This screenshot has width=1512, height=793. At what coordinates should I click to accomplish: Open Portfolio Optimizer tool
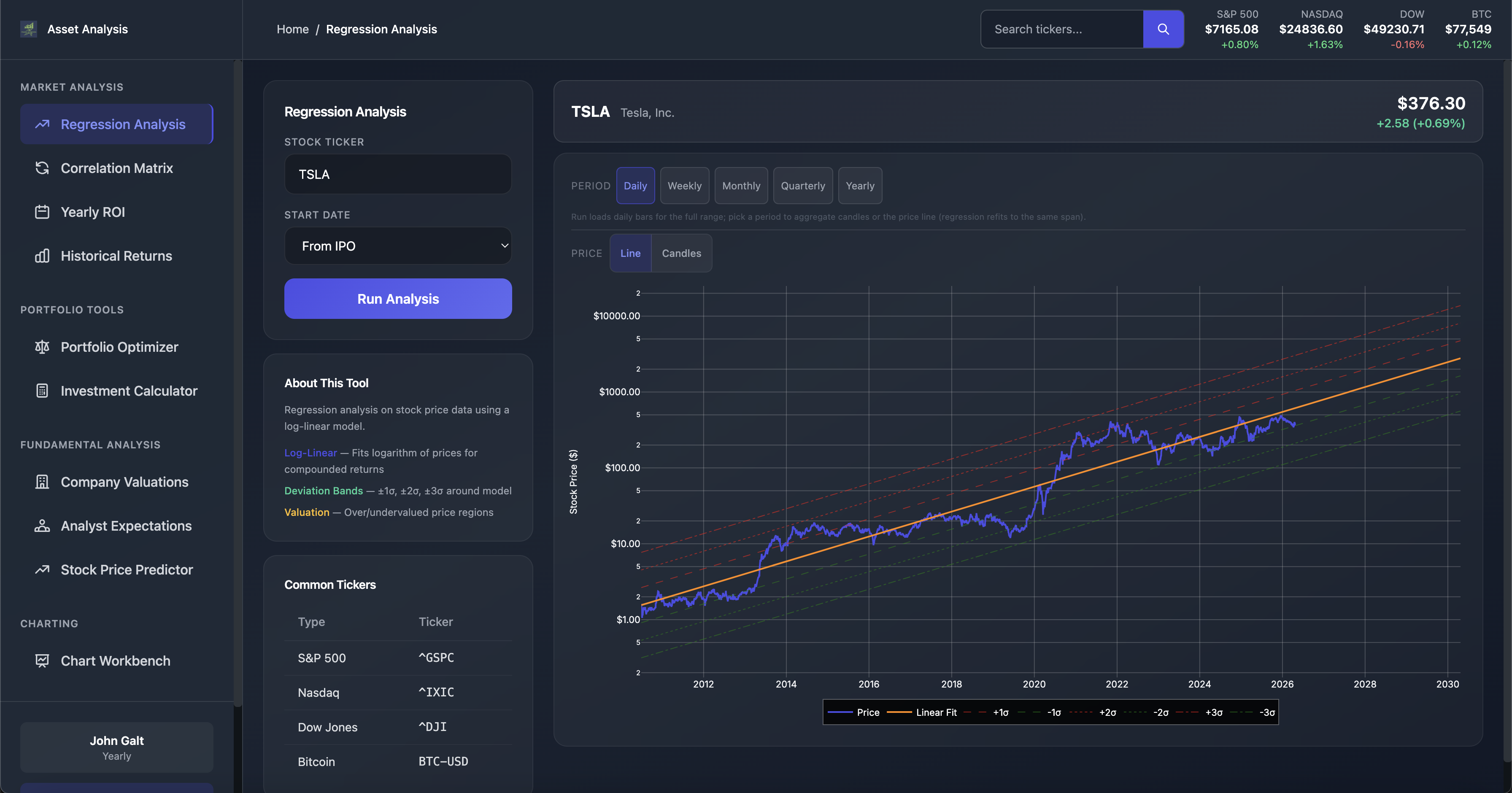coord(117,347)
